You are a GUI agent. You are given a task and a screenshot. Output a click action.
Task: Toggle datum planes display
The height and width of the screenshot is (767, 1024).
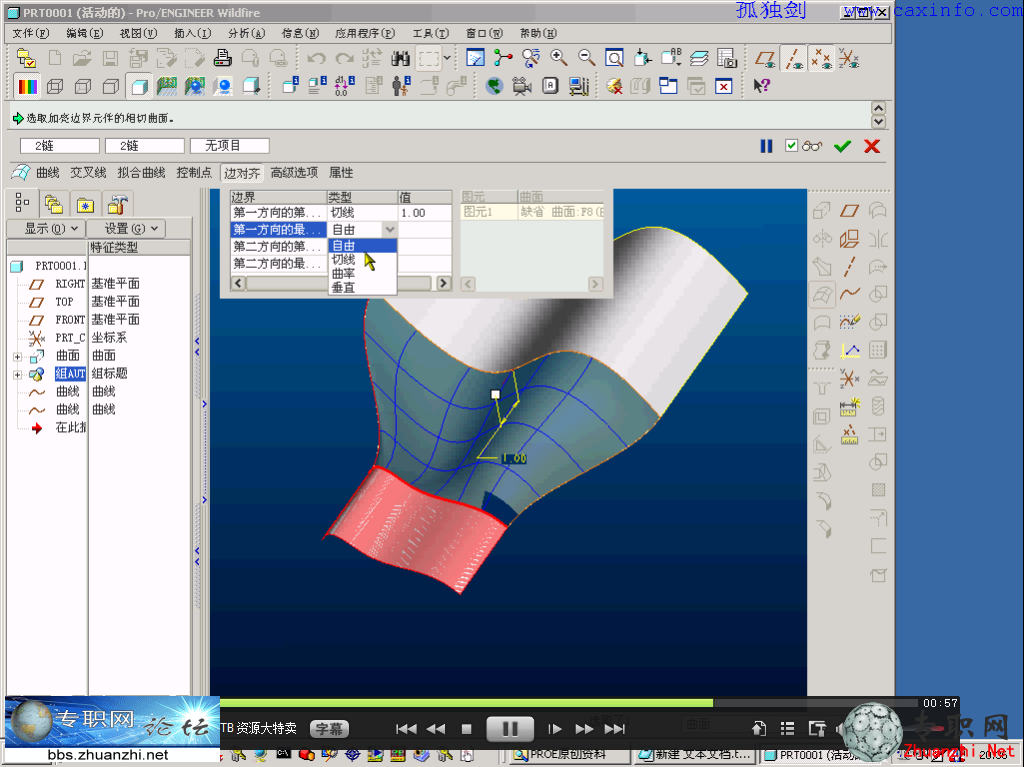pyautogui.click(x=765, y=59)
